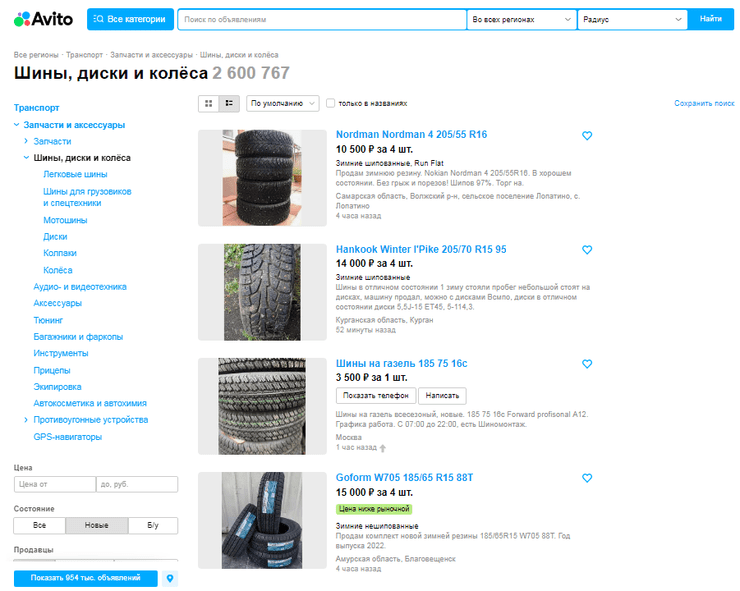The height and width of the screenshot is (591, 740).
Task: Select 'Легковые шины' subcategory
Action: click(x=76, y=174)
